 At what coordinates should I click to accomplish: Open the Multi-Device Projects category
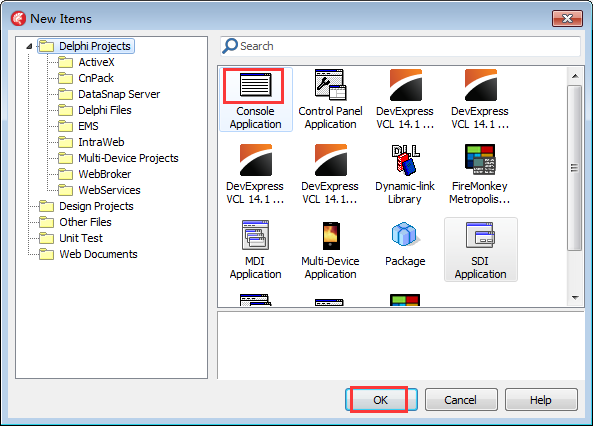point(118,158)
